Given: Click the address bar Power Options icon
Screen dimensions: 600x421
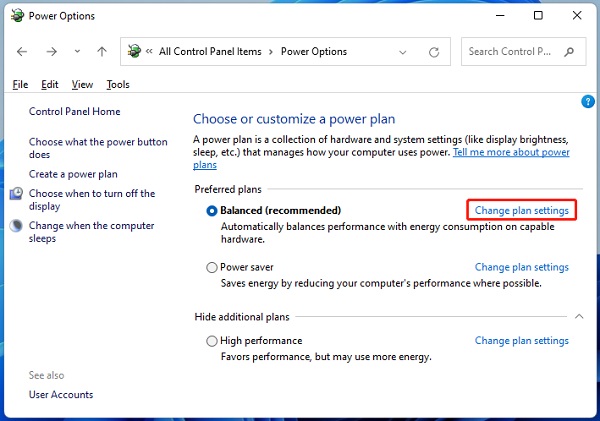Looking at the screenshot, I should [x=134, y=51].
